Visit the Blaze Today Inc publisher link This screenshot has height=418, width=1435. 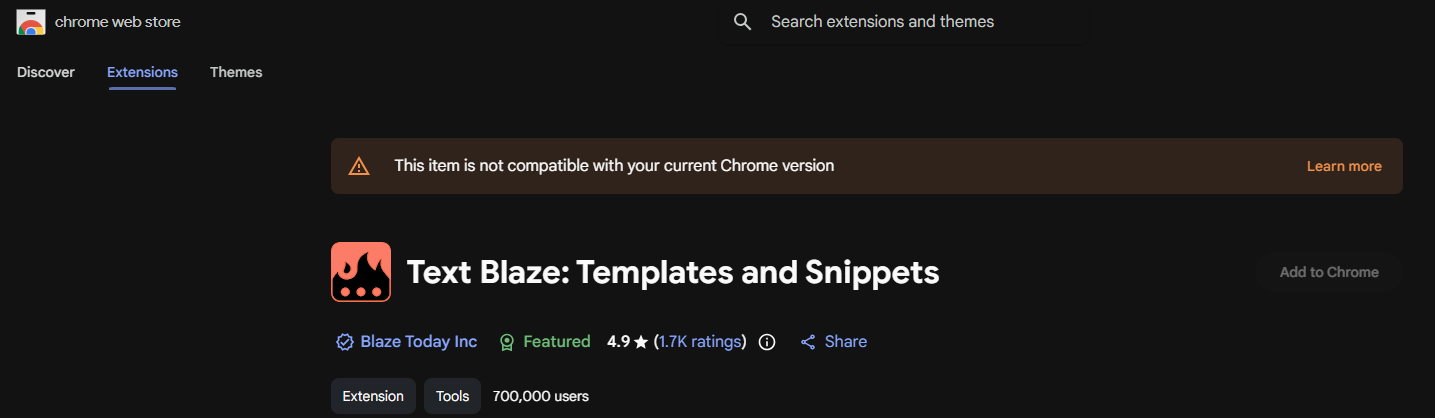pyautogui.click(x=419, y=342)
